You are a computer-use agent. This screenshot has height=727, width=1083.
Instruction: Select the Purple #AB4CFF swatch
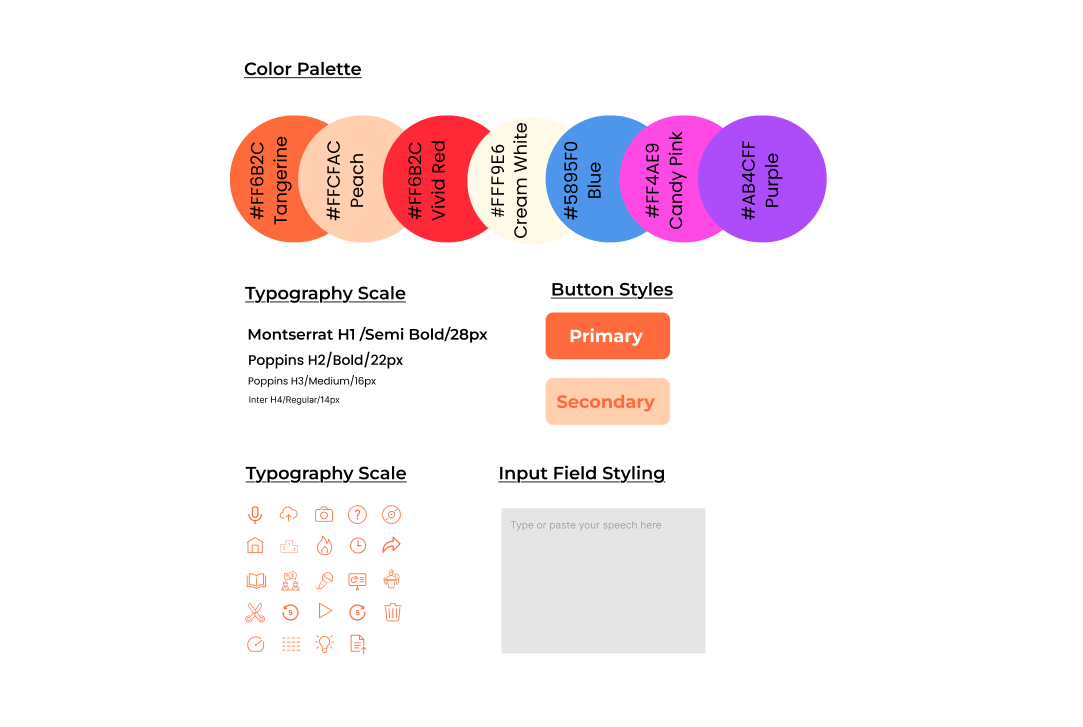[x=763, y=179]
